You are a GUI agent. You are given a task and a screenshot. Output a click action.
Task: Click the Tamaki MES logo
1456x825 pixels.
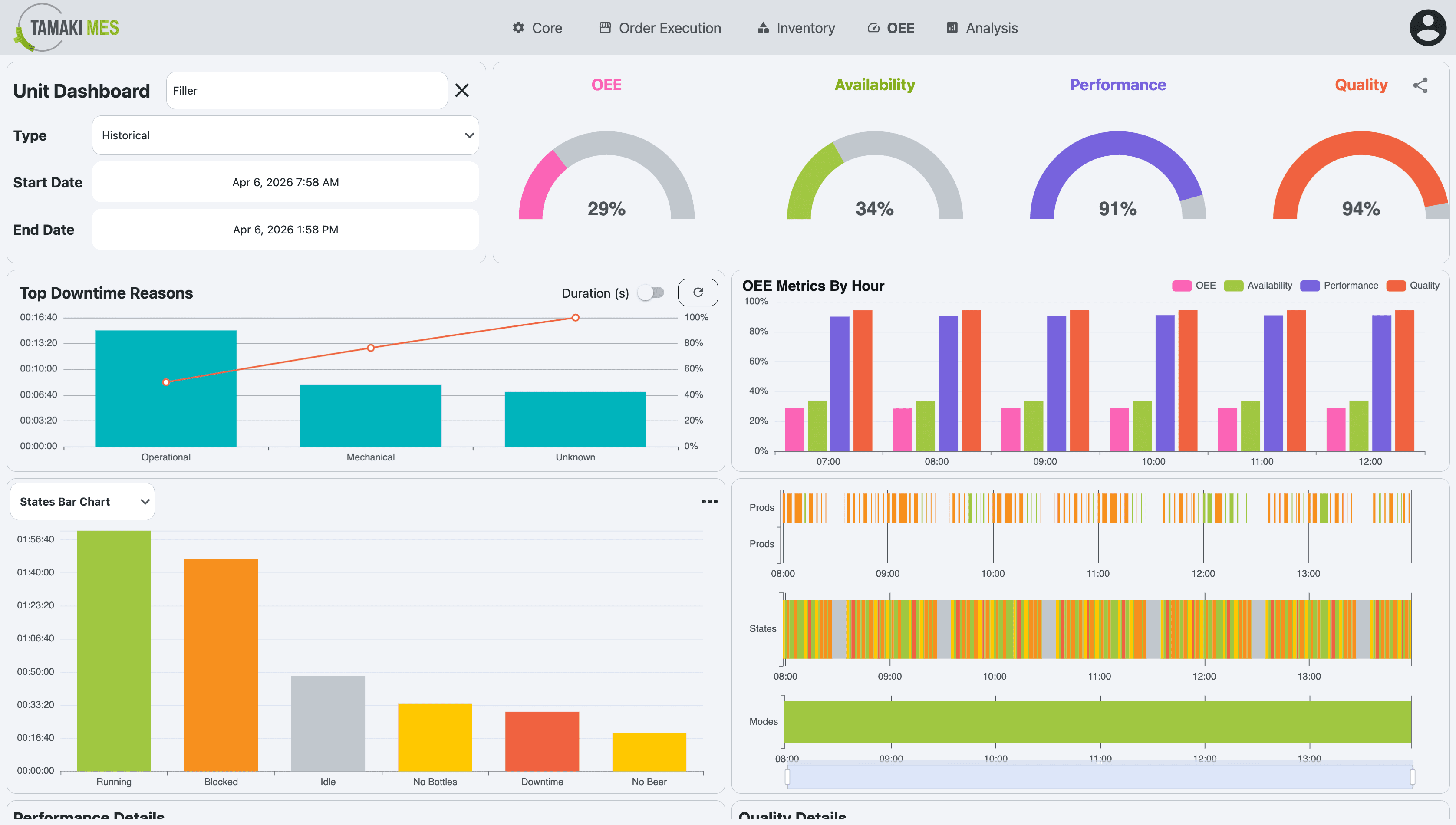click(67, 28)
